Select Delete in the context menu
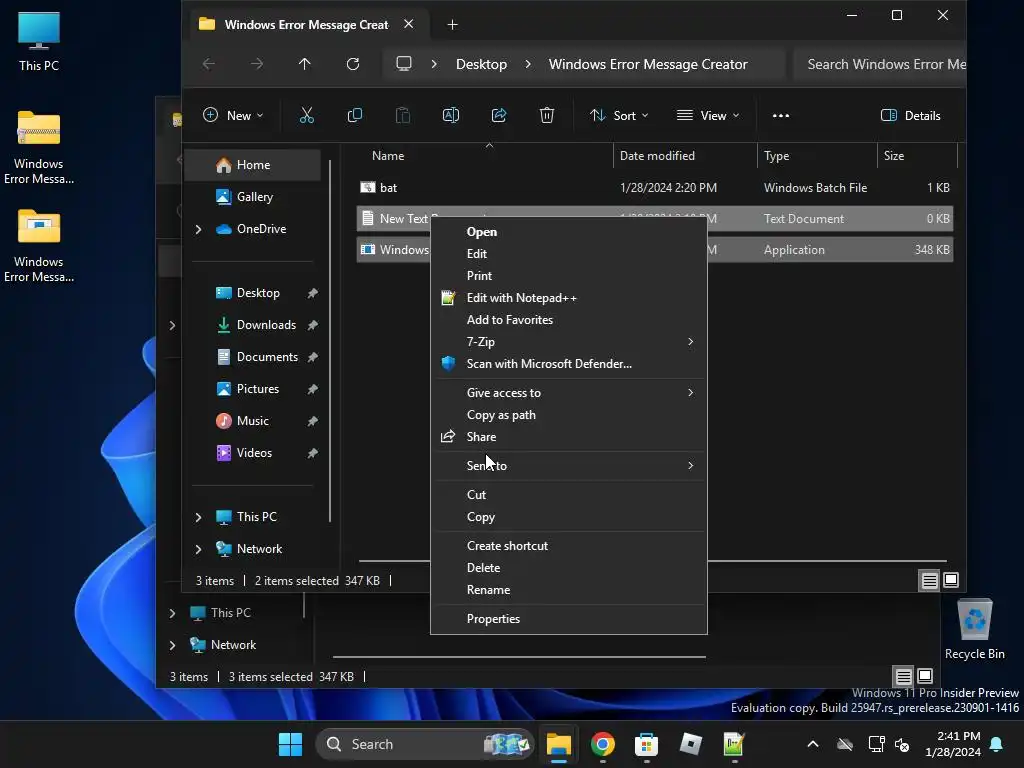This screenshot has height=768, width=1024. pyautogui.click(x=568, y=568)
